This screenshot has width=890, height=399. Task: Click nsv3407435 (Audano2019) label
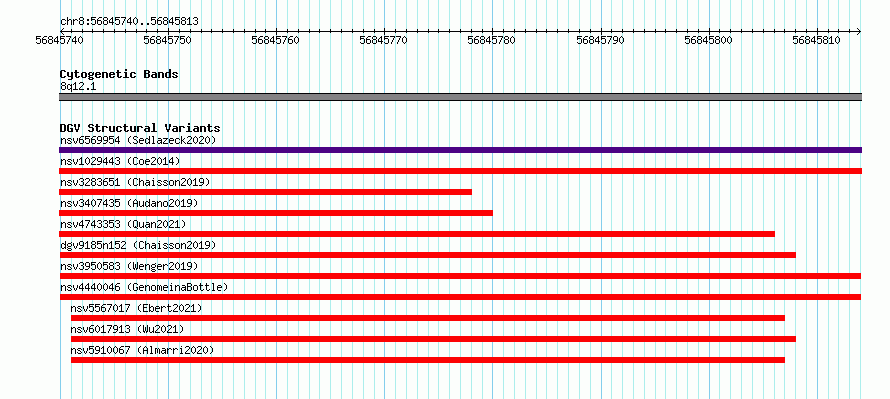pyautogui.click(x=129, y=203)
